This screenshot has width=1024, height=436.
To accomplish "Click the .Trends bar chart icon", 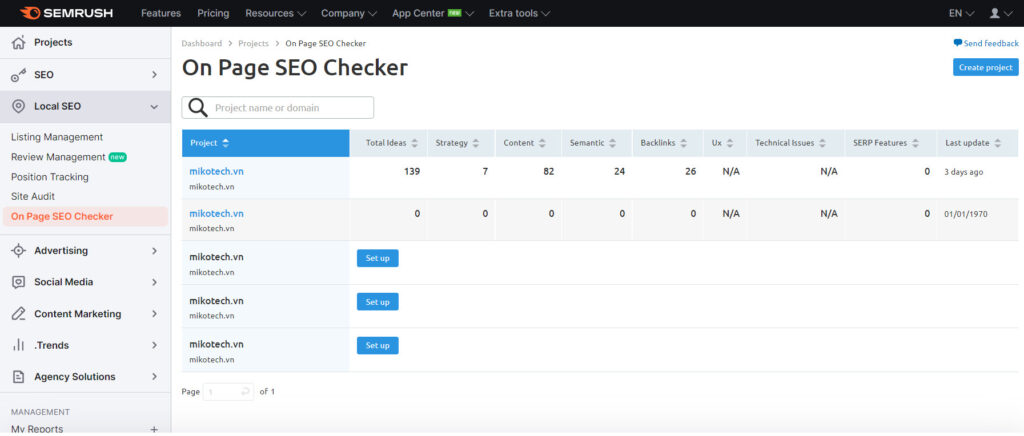I will tap(18, 345).
